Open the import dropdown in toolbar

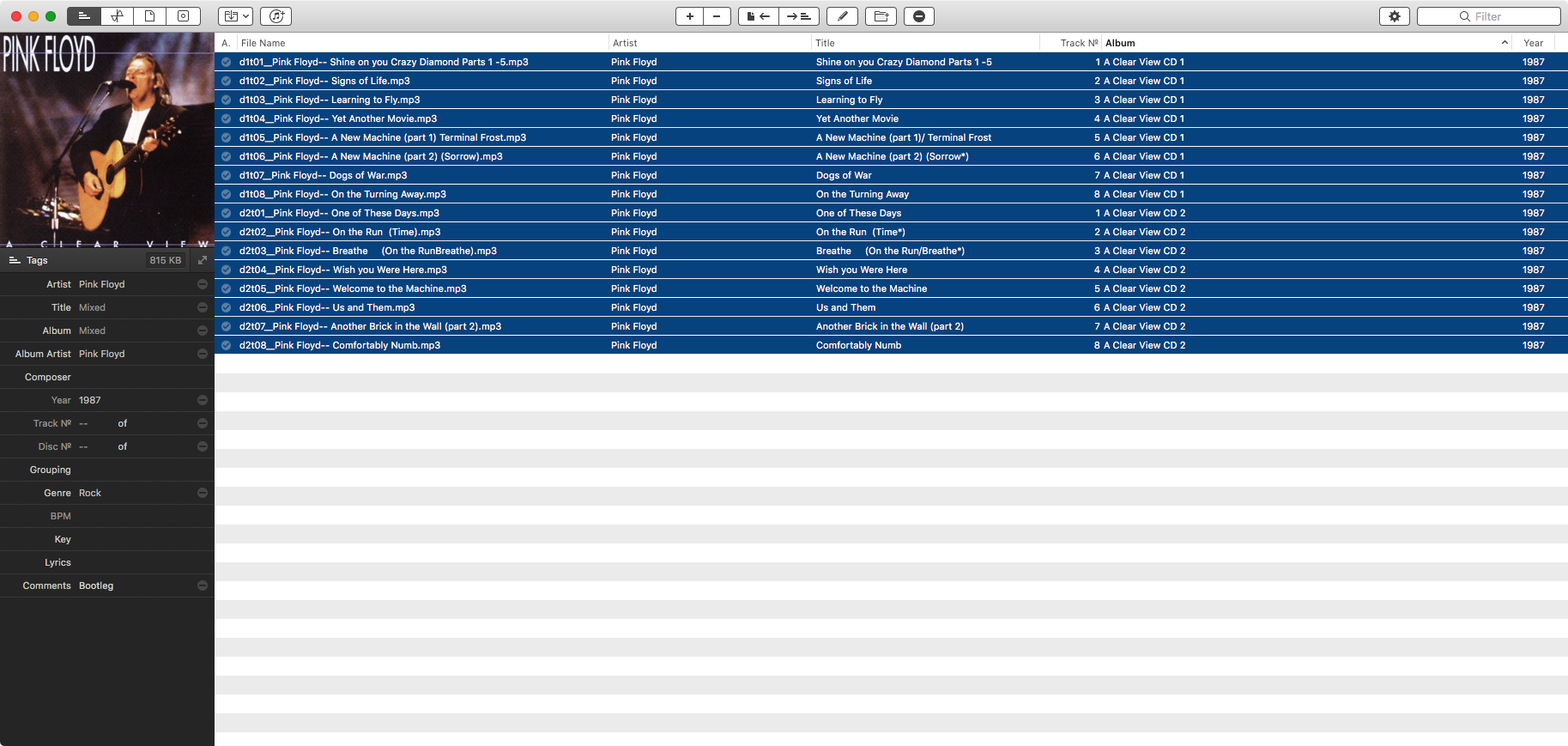point(235,16)
